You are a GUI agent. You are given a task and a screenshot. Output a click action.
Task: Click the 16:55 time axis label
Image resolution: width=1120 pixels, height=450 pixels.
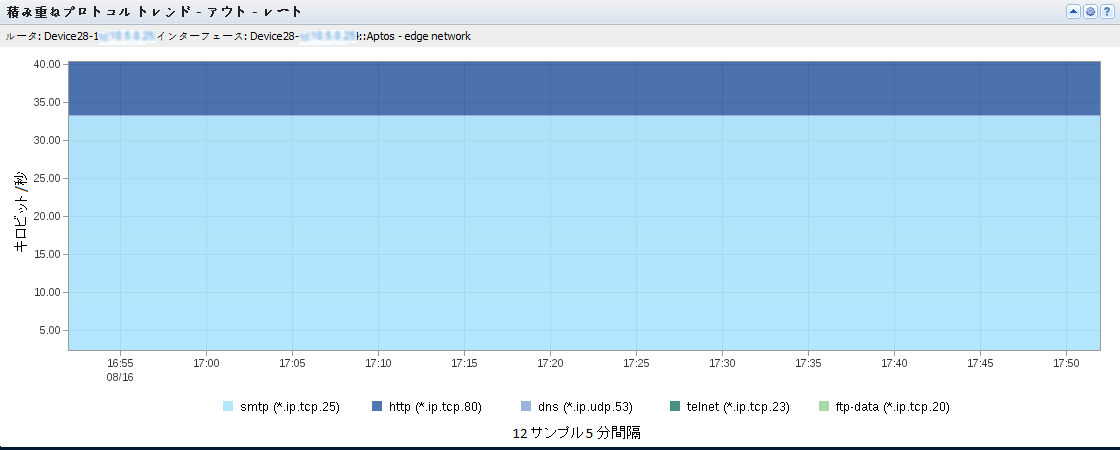coord(120,364)
